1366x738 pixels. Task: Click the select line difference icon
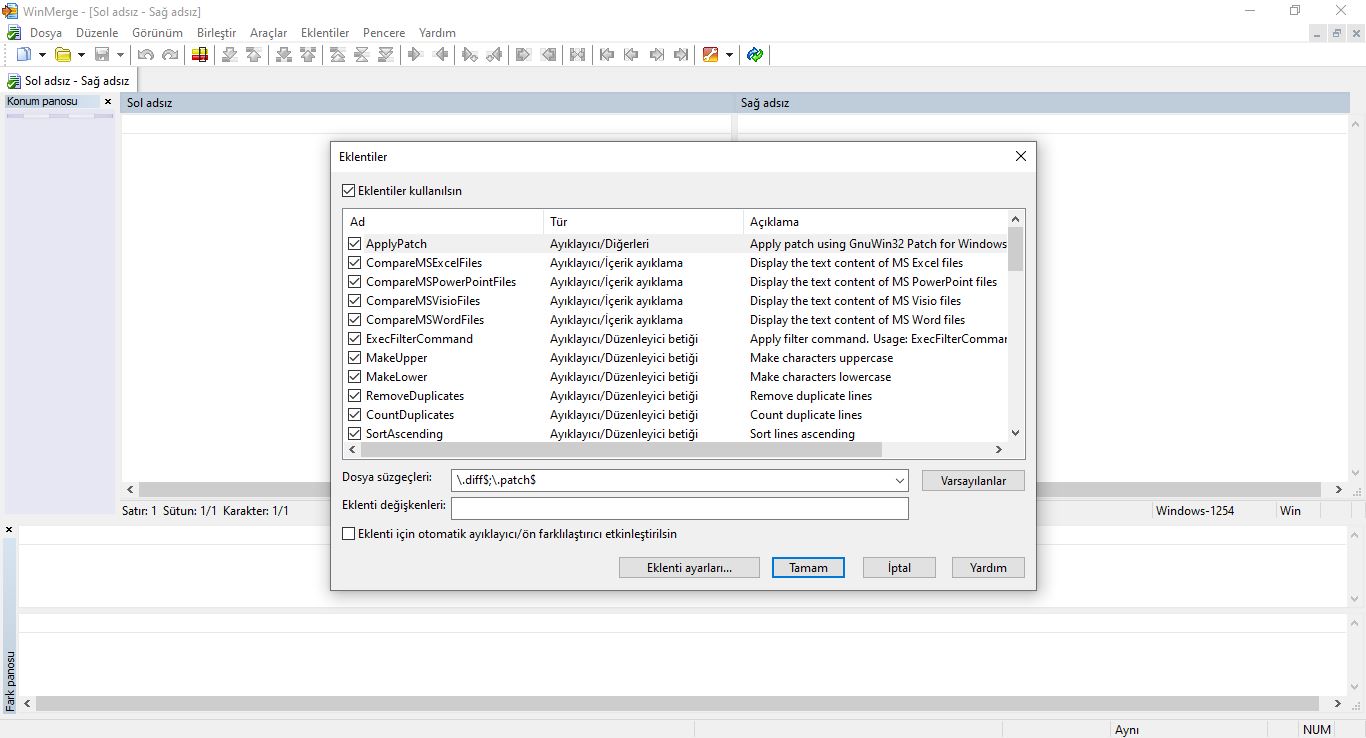pyautogui.click(x=200, y=54)
